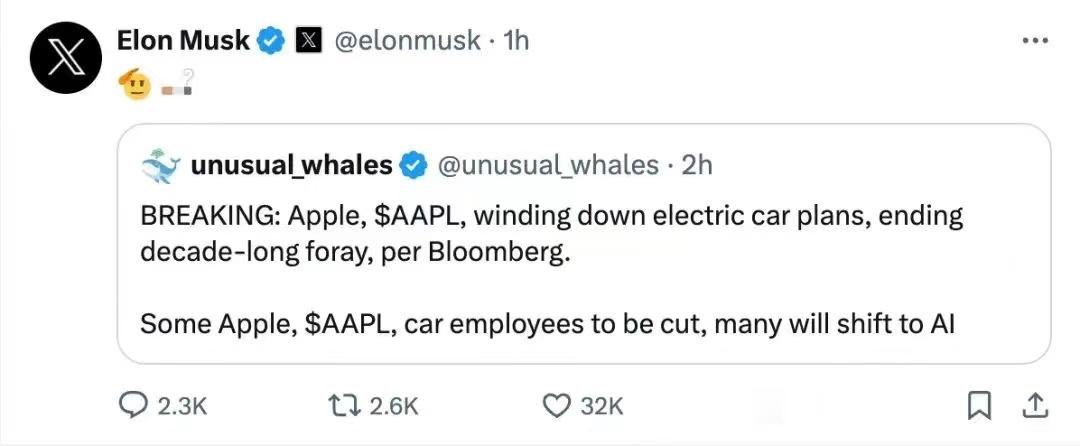This screenshot has width=1080, height=446.
Task: Open the unusual_whales whale avatar
Action: point(160,165)
